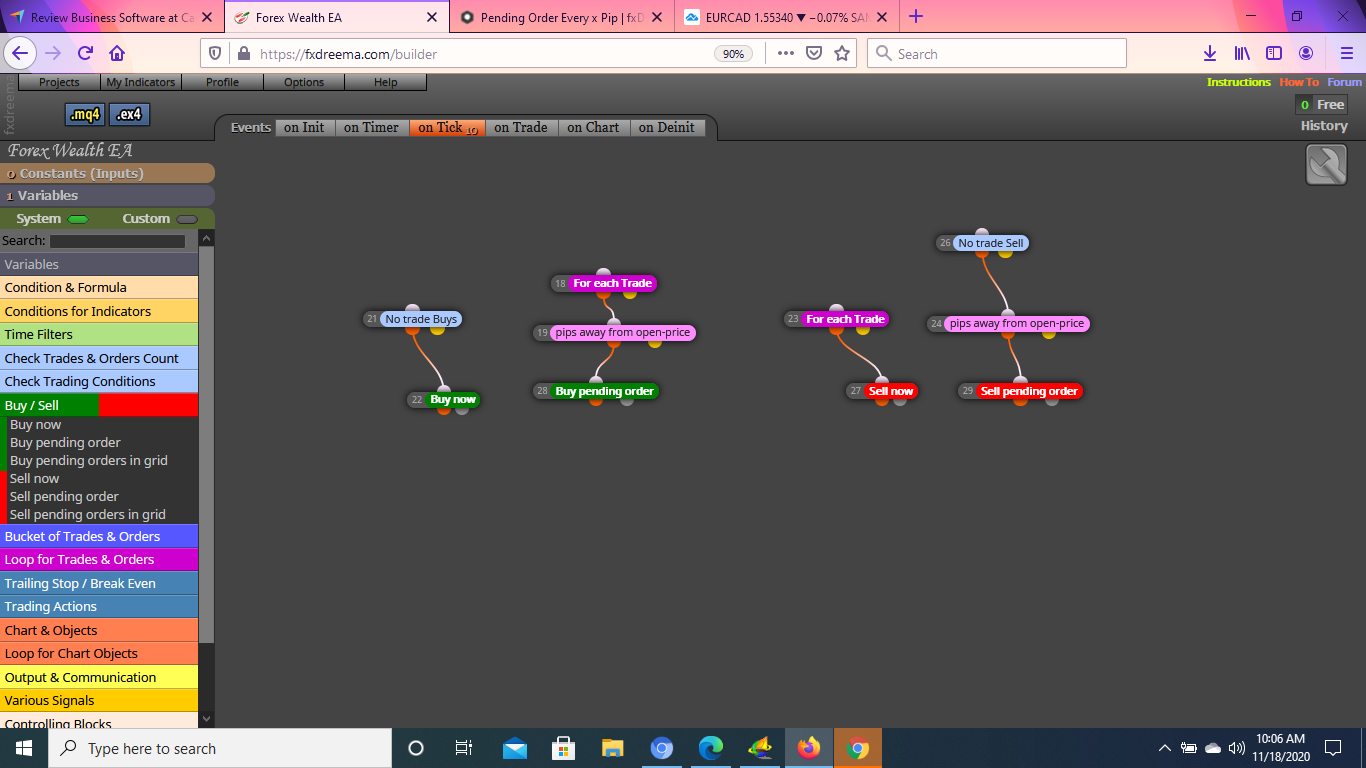Expand Bucket of Trades & Orders
Viewport: 1366px width, 768px height.
click(x=99, y=536)
